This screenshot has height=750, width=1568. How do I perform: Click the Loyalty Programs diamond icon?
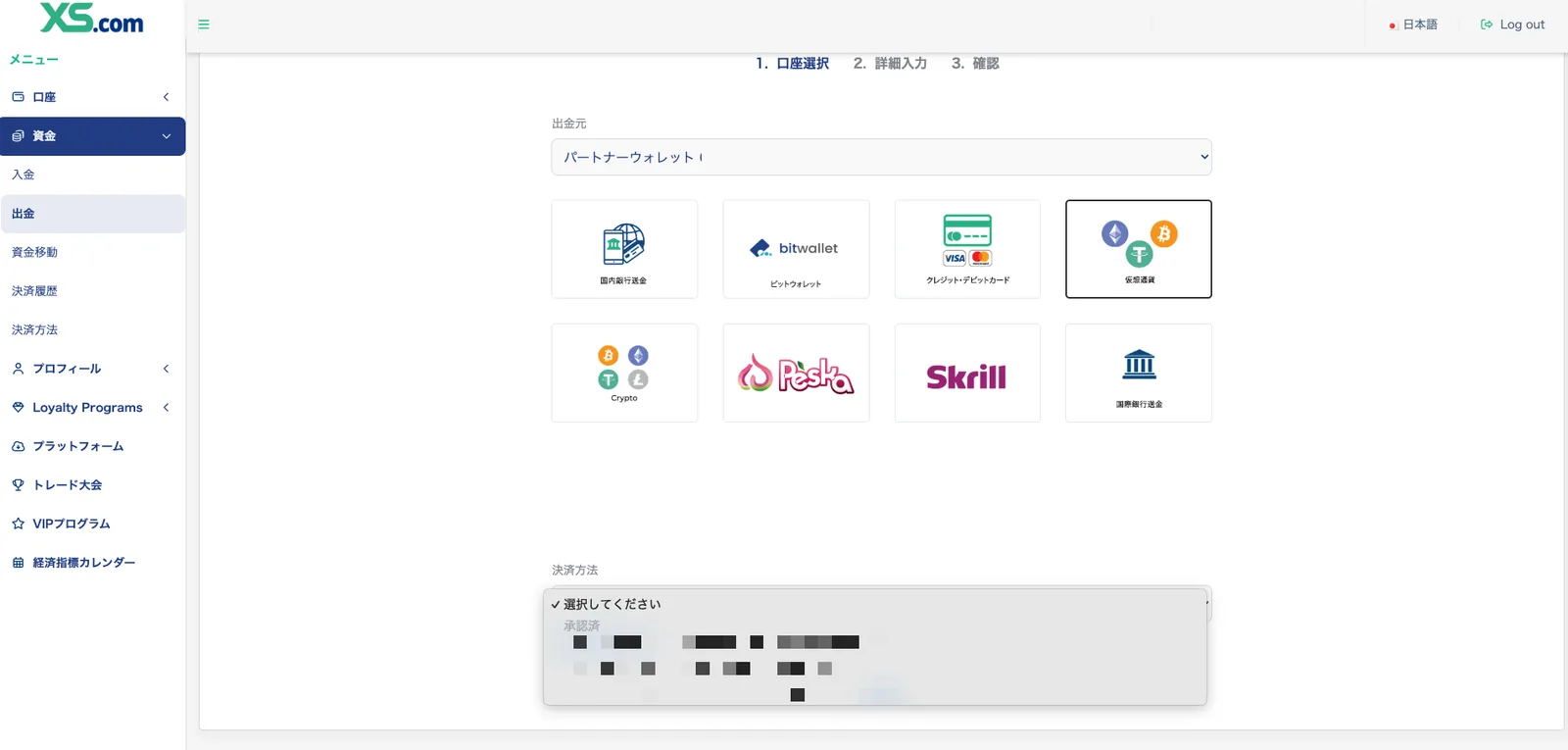pos(18,407)
